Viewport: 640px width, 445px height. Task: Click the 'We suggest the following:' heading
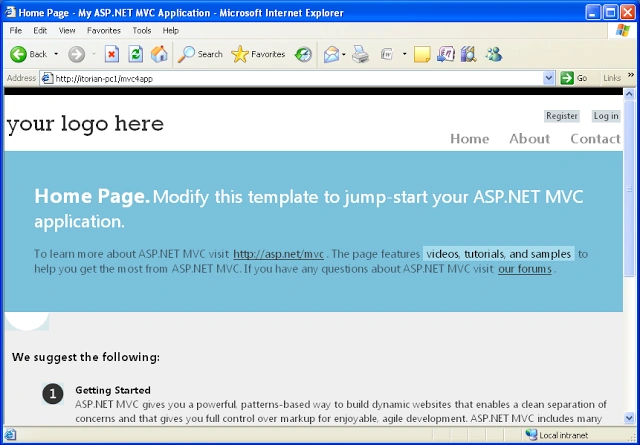click(86, 358)
